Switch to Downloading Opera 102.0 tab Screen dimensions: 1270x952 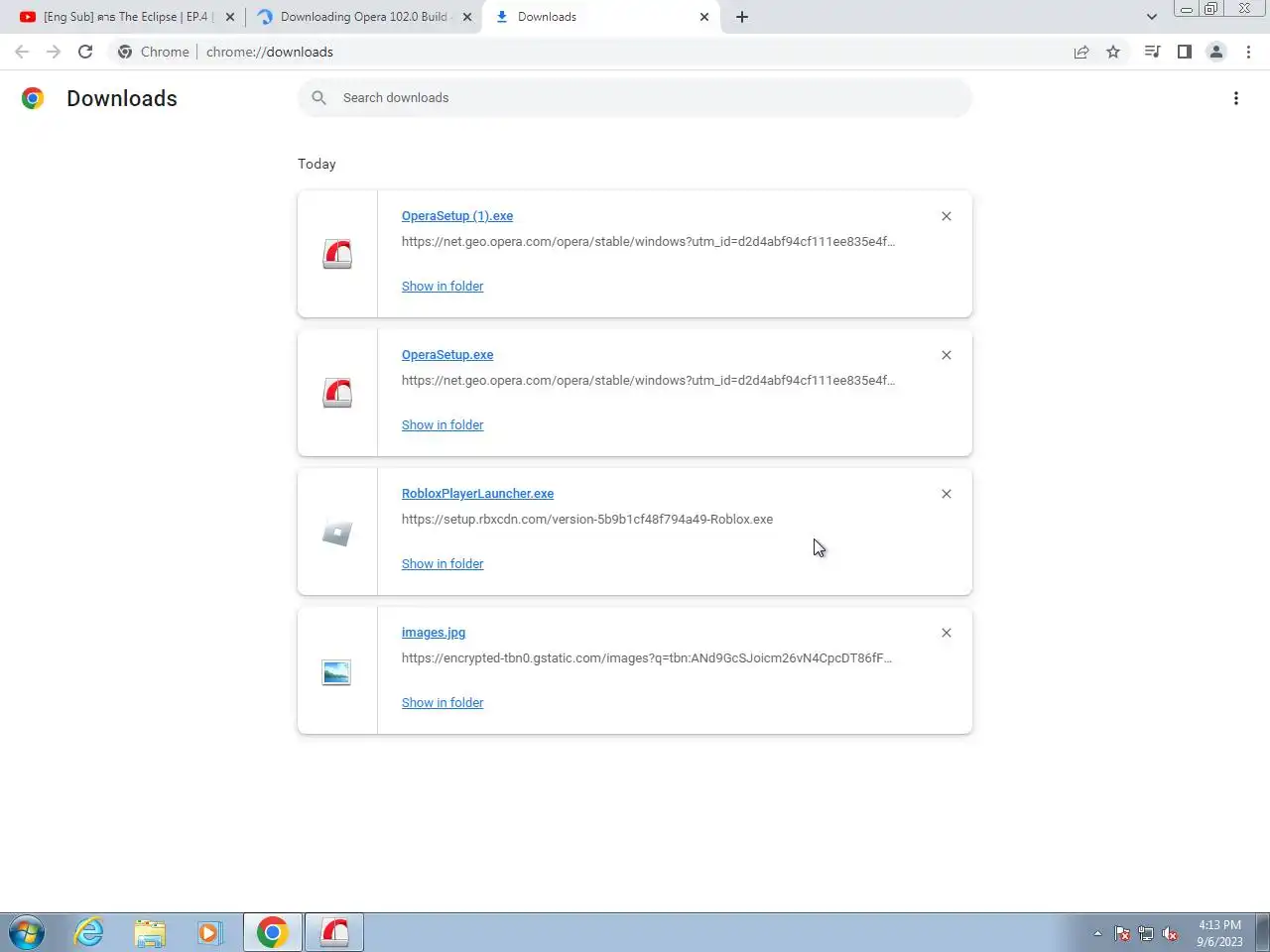(x=363, y=17)
